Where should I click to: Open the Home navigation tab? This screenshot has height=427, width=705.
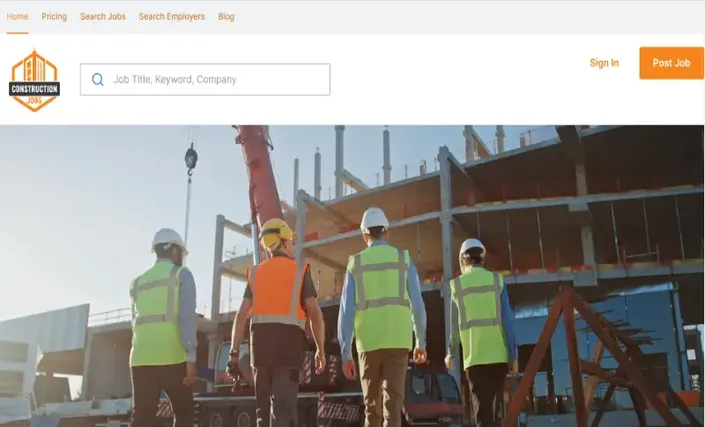coord(17,17)
